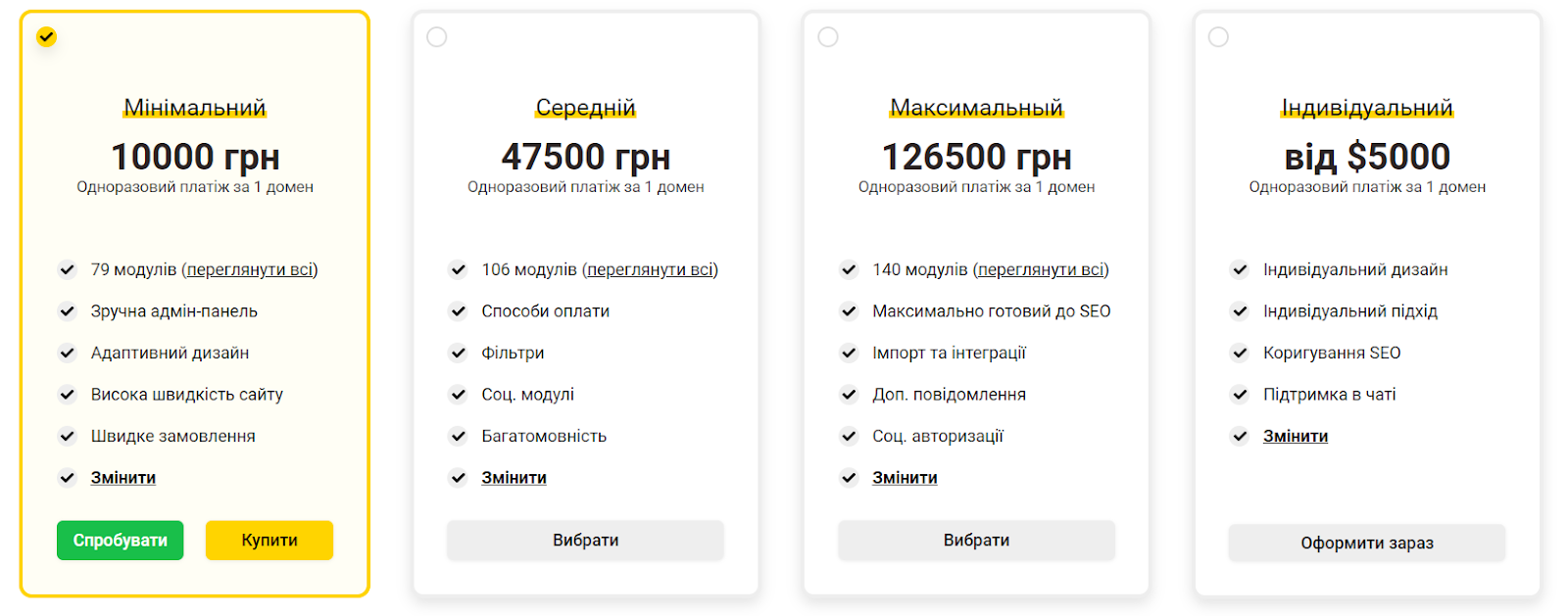Click the checkmark beside Коригування SEO
This screenshot has height=616, width=1568.
pos(1239,353)
